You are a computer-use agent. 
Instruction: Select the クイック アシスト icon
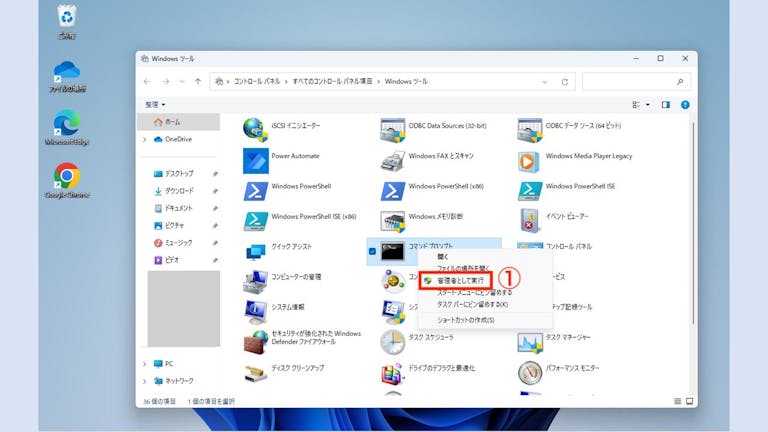click(255, 252)
